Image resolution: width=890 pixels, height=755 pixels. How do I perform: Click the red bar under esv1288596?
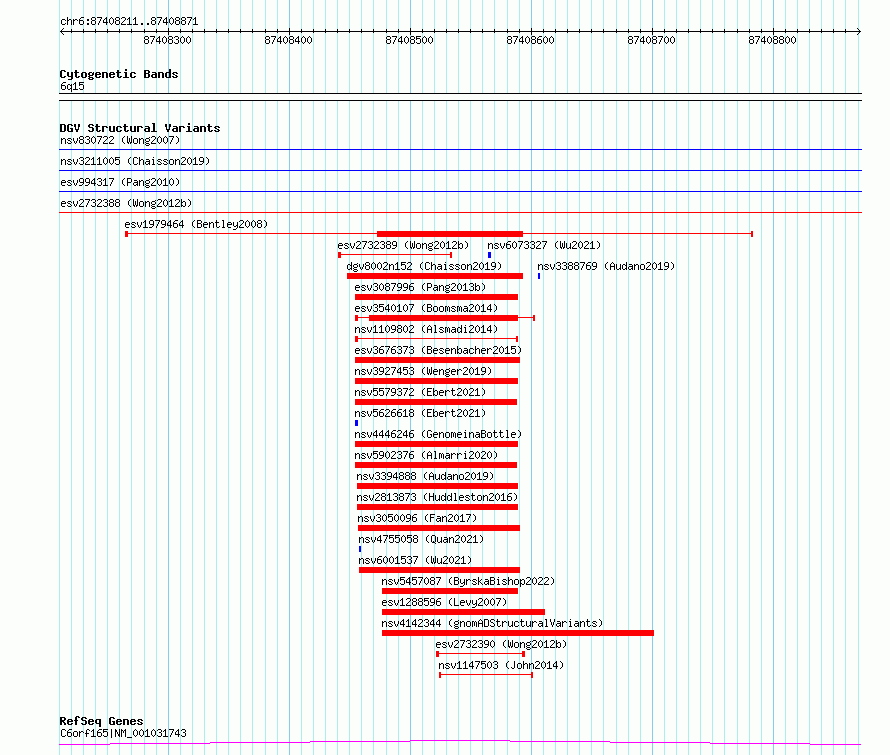(463, 612)
